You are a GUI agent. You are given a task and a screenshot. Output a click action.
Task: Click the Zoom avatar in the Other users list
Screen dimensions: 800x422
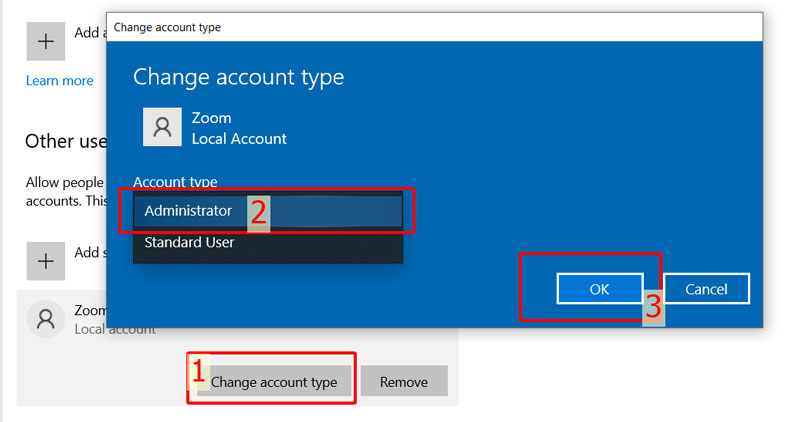[45, 319]
